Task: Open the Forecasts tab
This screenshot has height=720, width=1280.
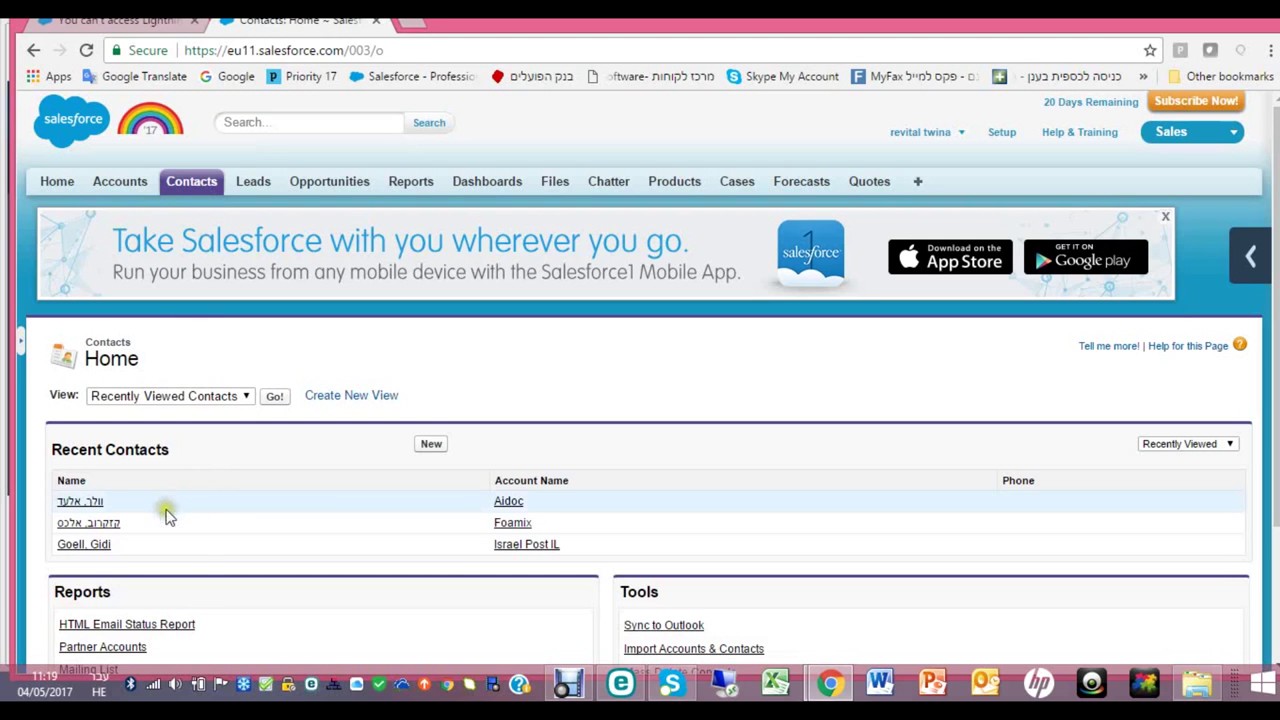Action: pyautogui.click(x=801, y=181)
